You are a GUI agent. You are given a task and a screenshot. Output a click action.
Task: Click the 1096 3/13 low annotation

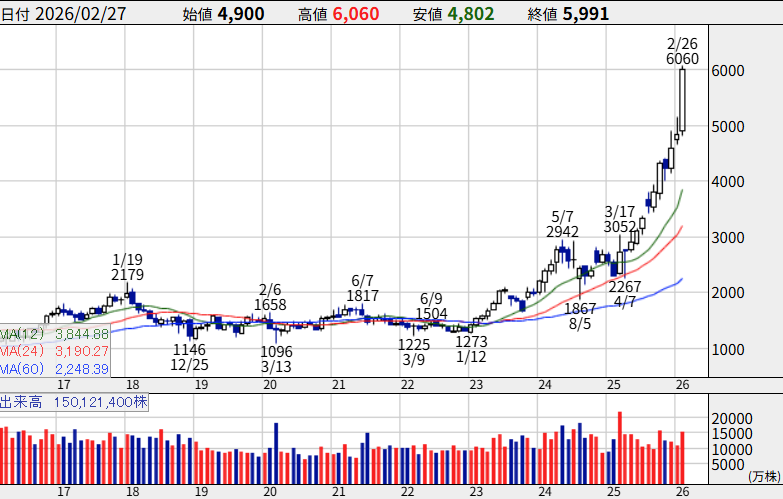click(276, 359)
